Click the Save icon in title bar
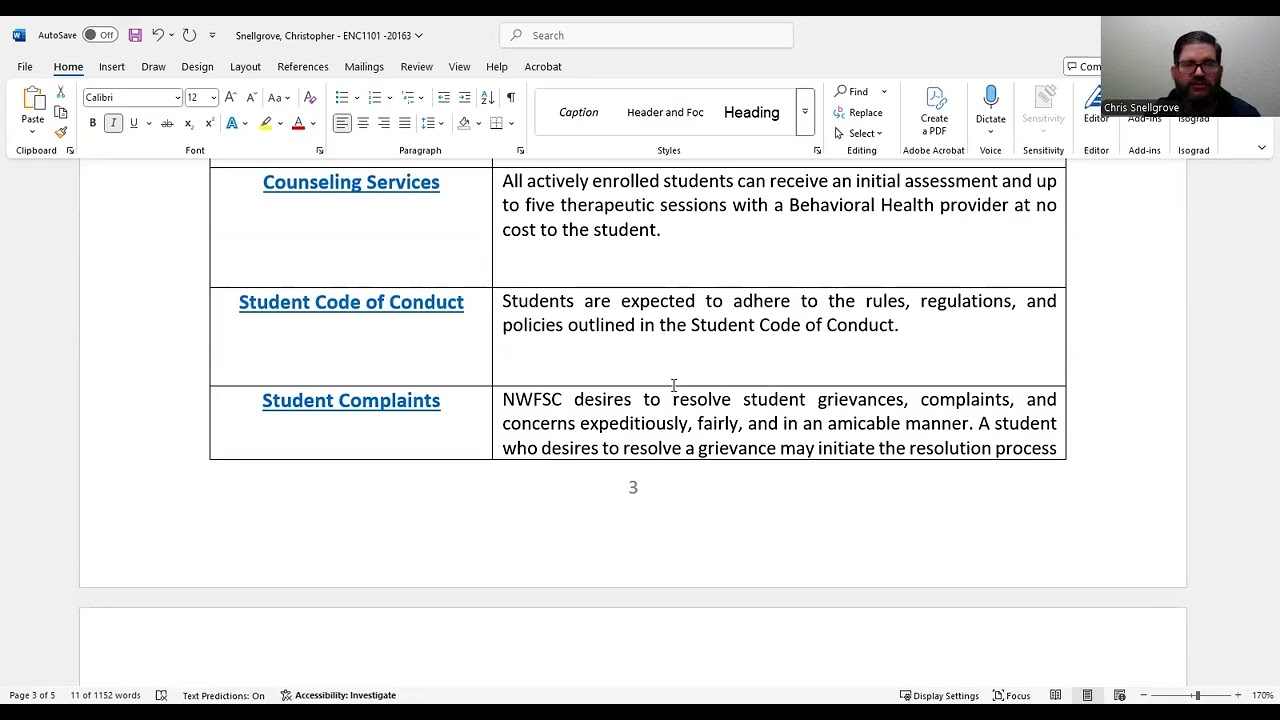Image resolution: width=1280 pixels, height=720 pixels. [135, 35]
